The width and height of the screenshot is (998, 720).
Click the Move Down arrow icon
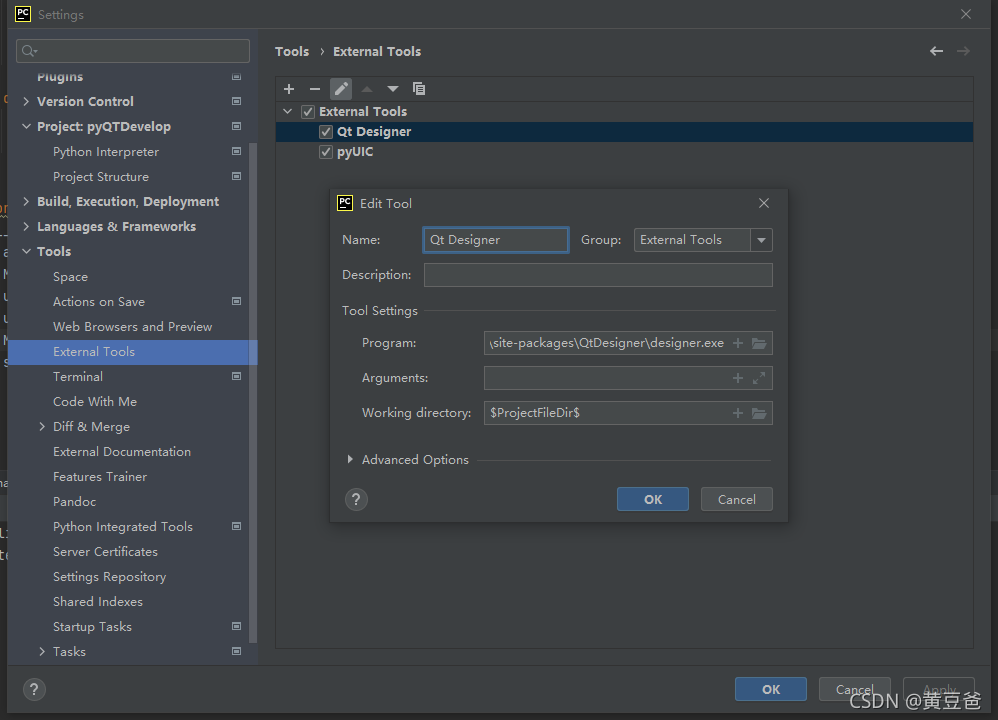[393, 89]
